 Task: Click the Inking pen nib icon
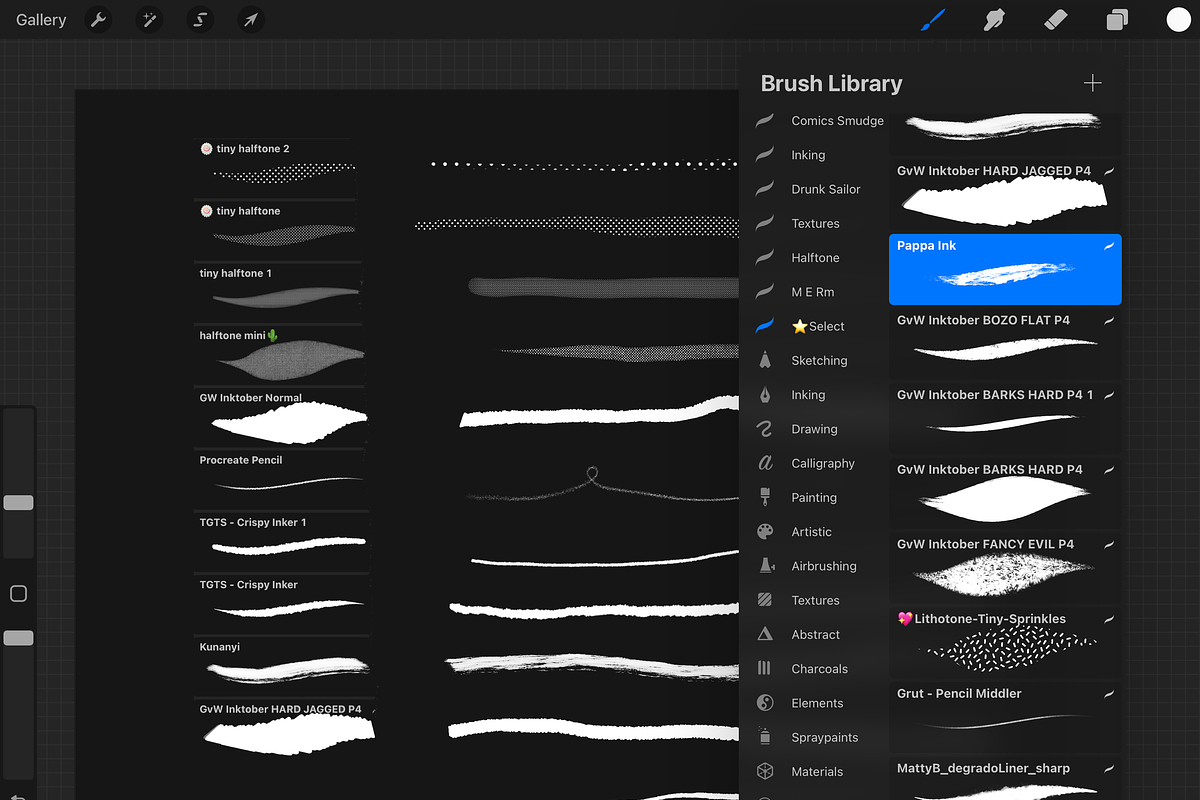765,395
